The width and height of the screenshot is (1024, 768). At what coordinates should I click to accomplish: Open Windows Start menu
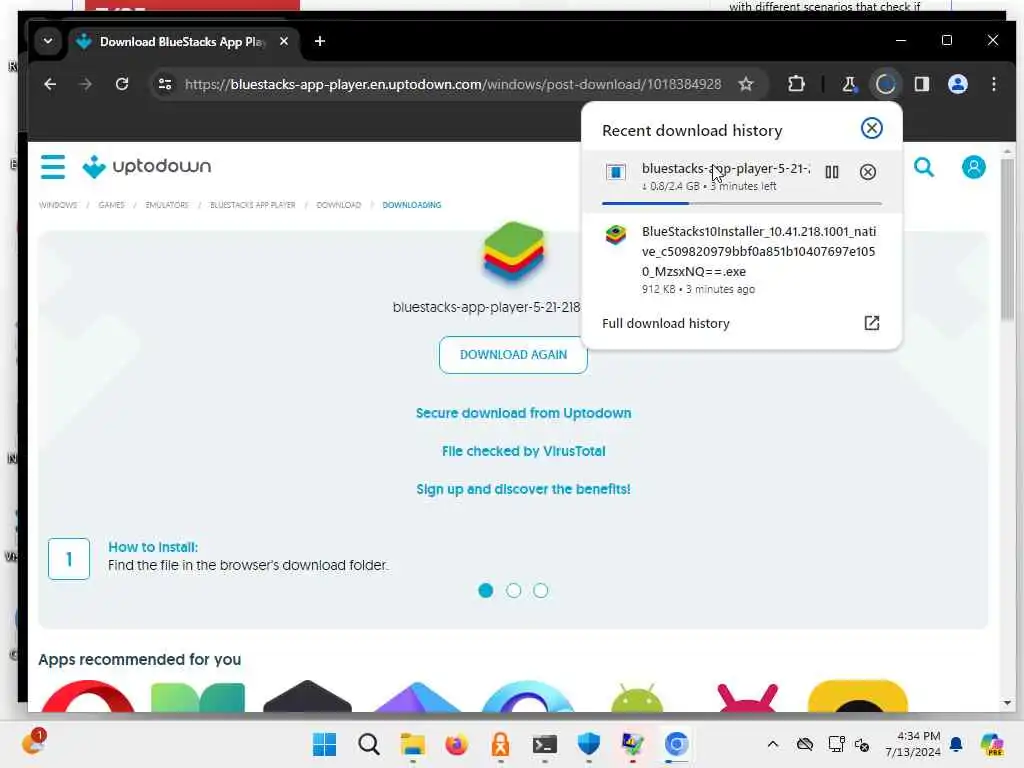(x=324, y=744)
